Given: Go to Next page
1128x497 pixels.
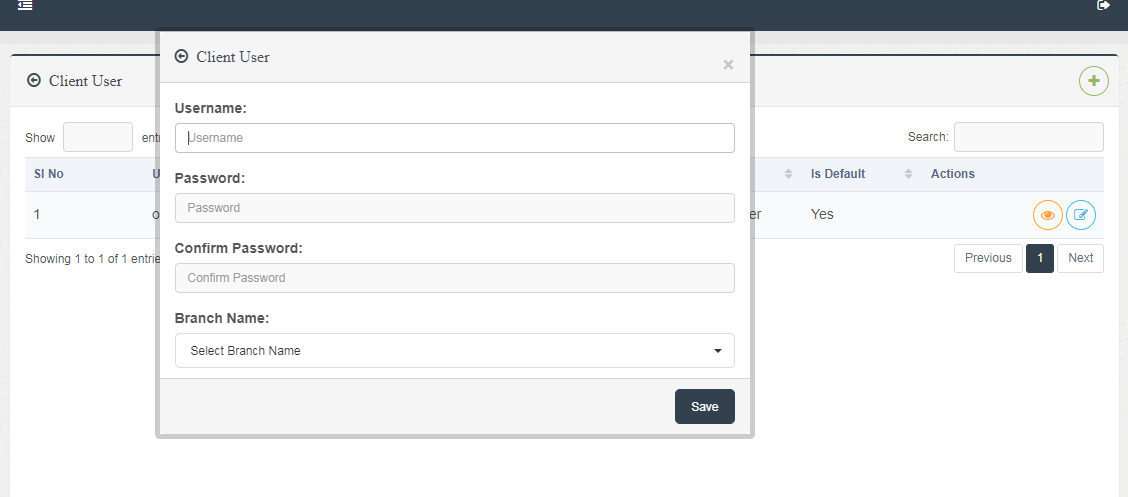Looking at the screenshot, I should 1080,258.
